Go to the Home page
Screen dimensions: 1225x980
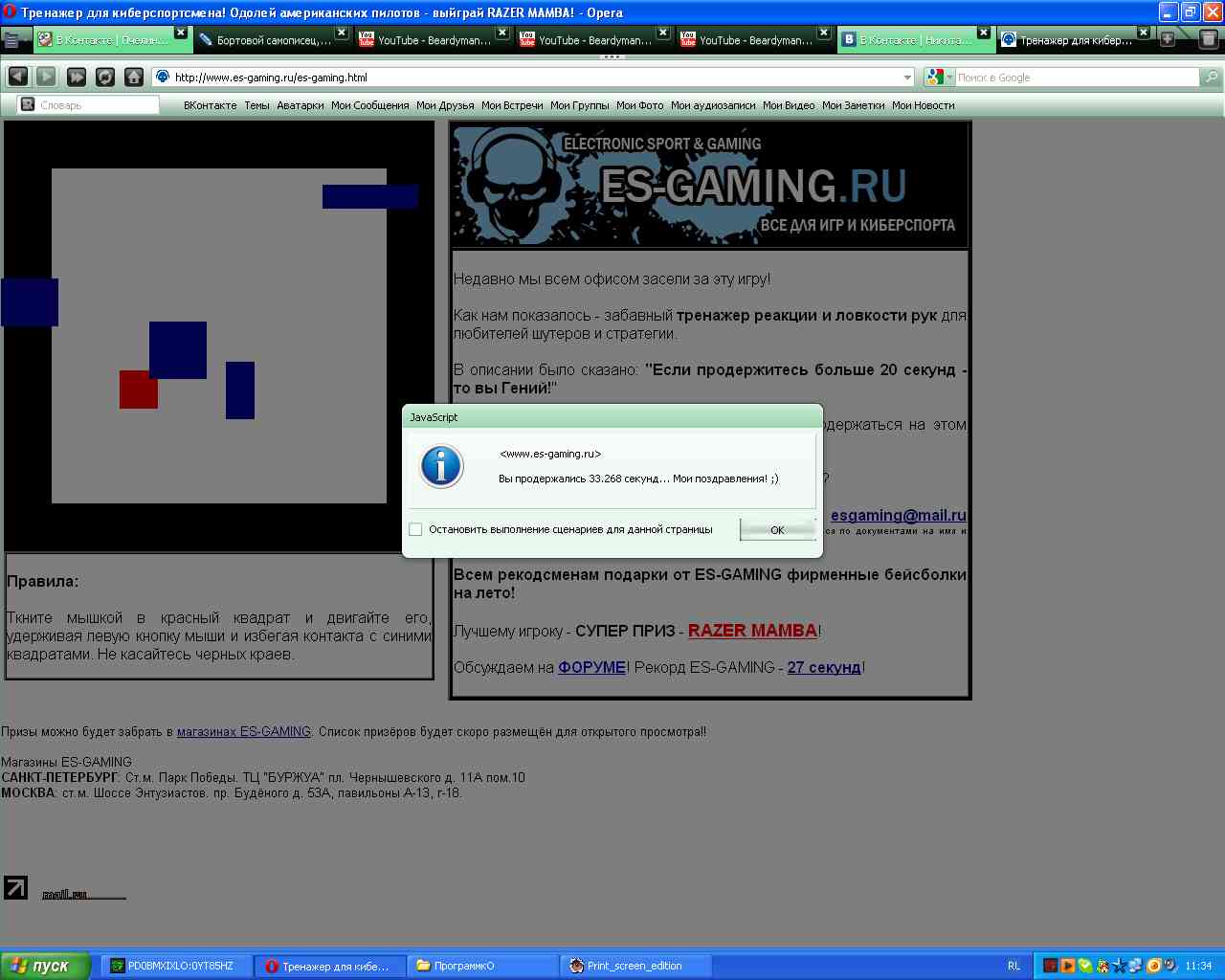[134, 77]
